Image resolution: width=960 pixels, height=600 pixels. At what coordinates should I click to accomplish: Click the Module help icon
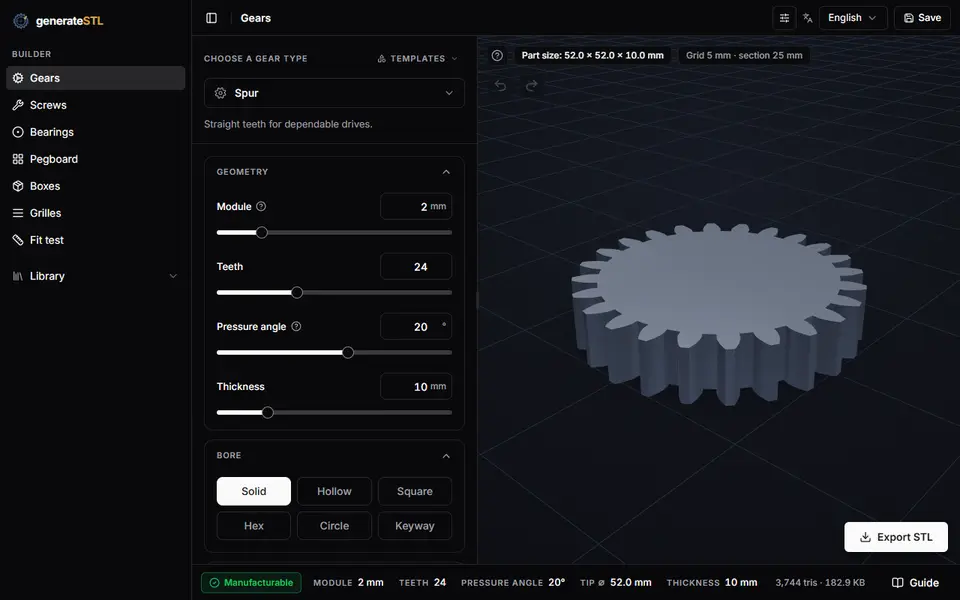tap(261, 206)
